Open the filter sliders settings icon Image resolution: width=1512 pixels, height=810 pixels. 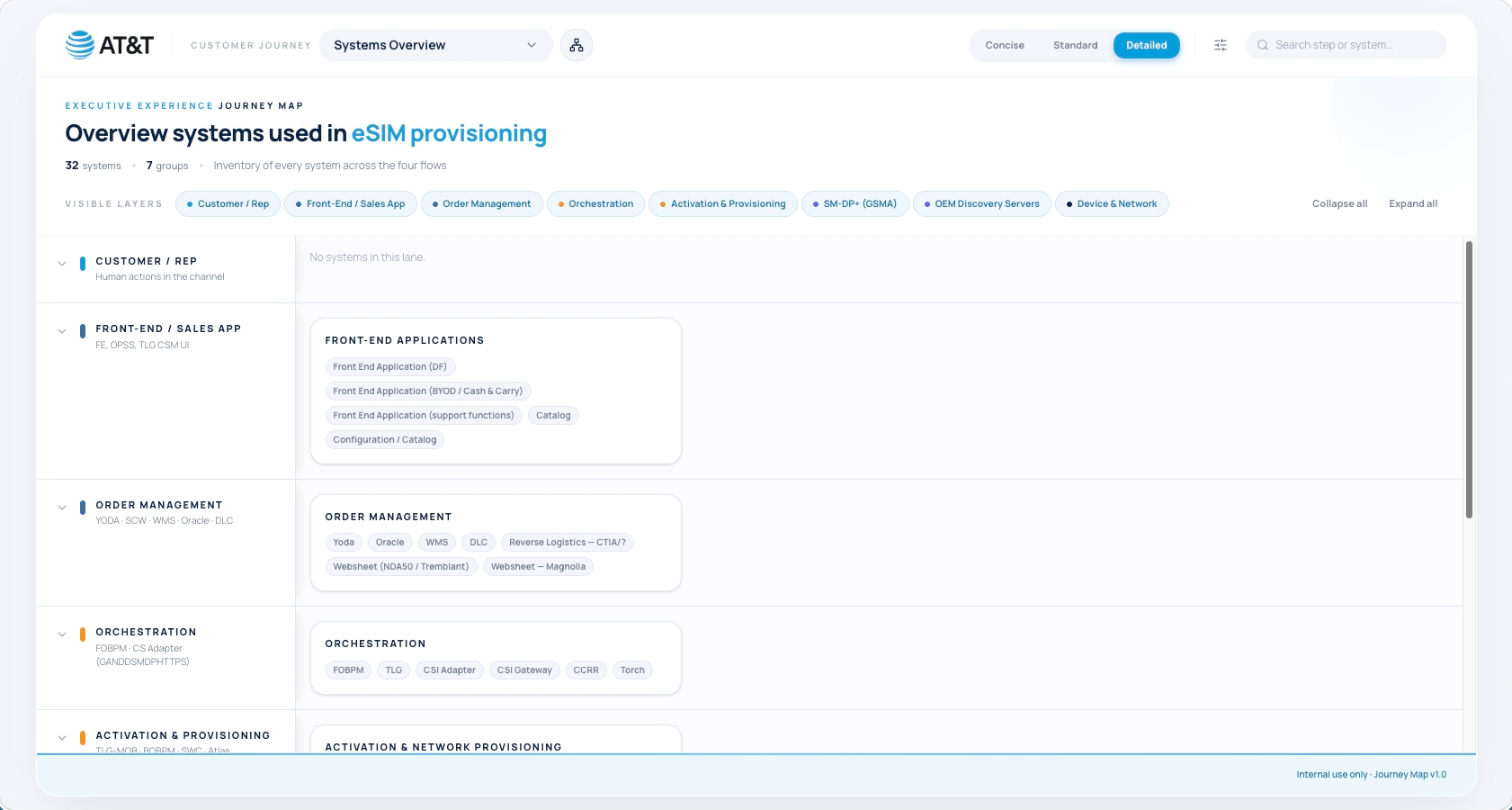(1221, 45)
